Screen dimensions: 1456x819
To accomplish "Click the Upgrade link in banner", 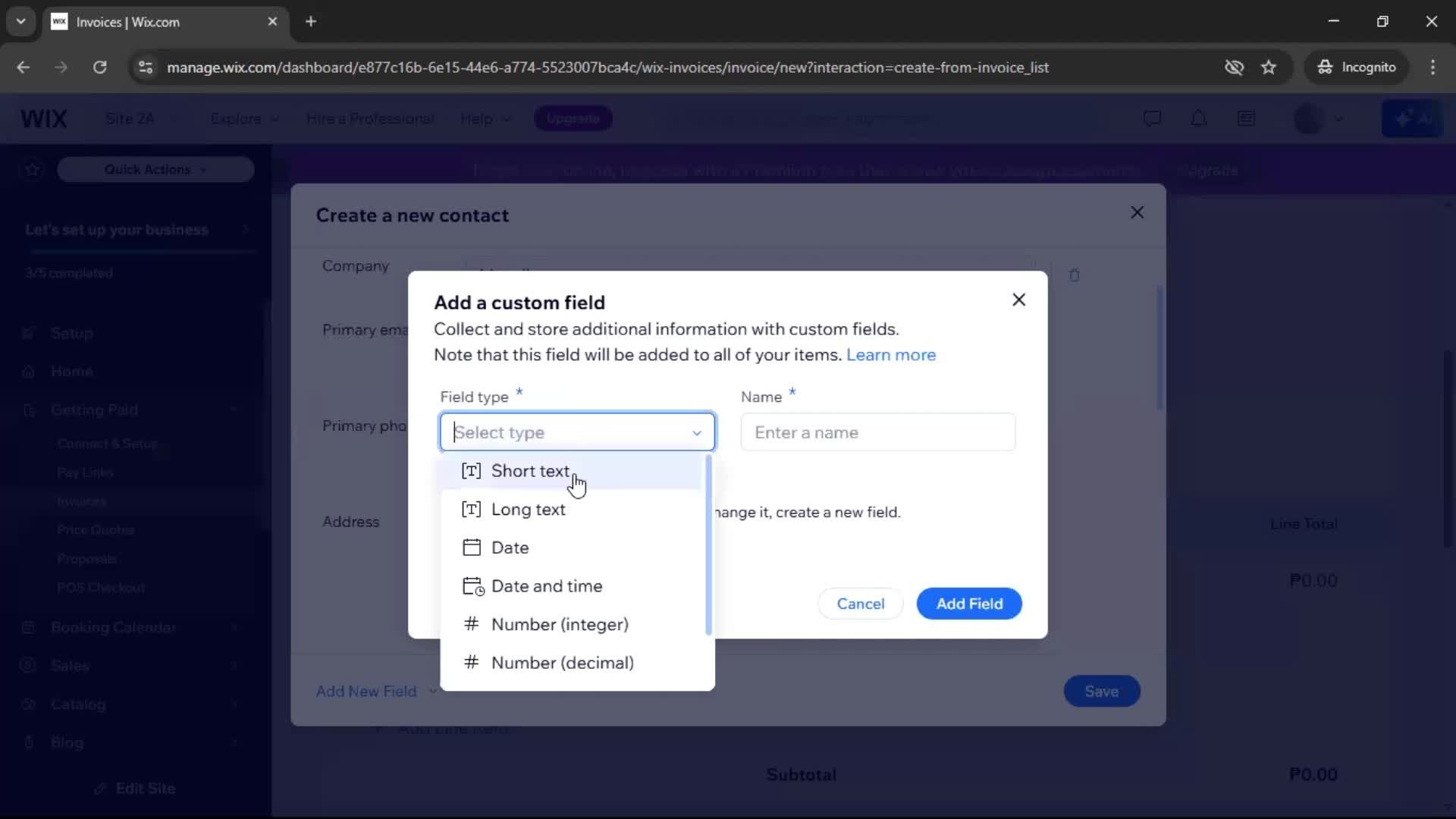I will coord(1208,171).
